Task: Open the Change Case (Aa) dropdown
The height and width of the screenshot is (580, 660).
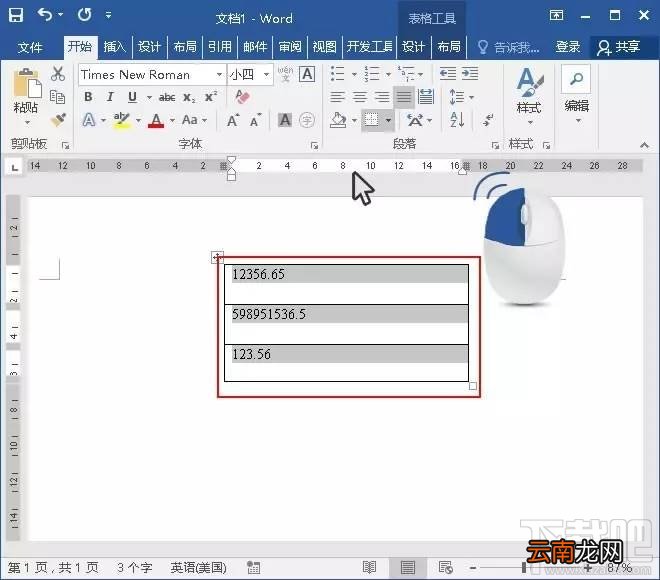Action: pyautogui.click(x=194, y=120)
